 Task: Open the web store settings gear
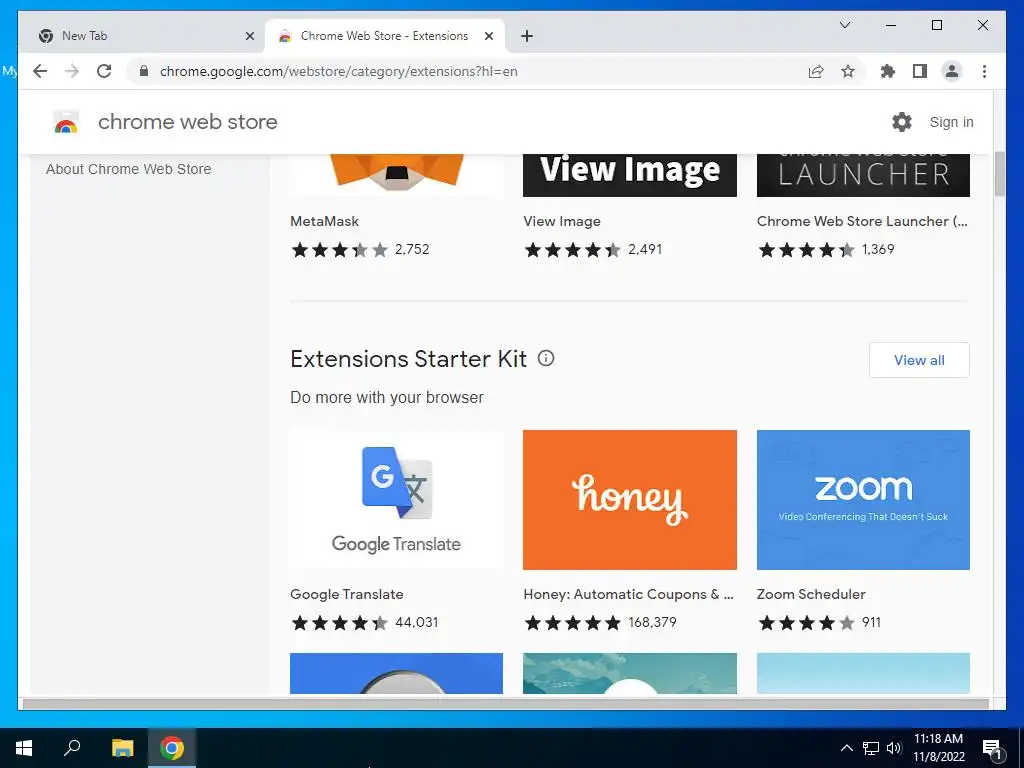click(902, 122)
